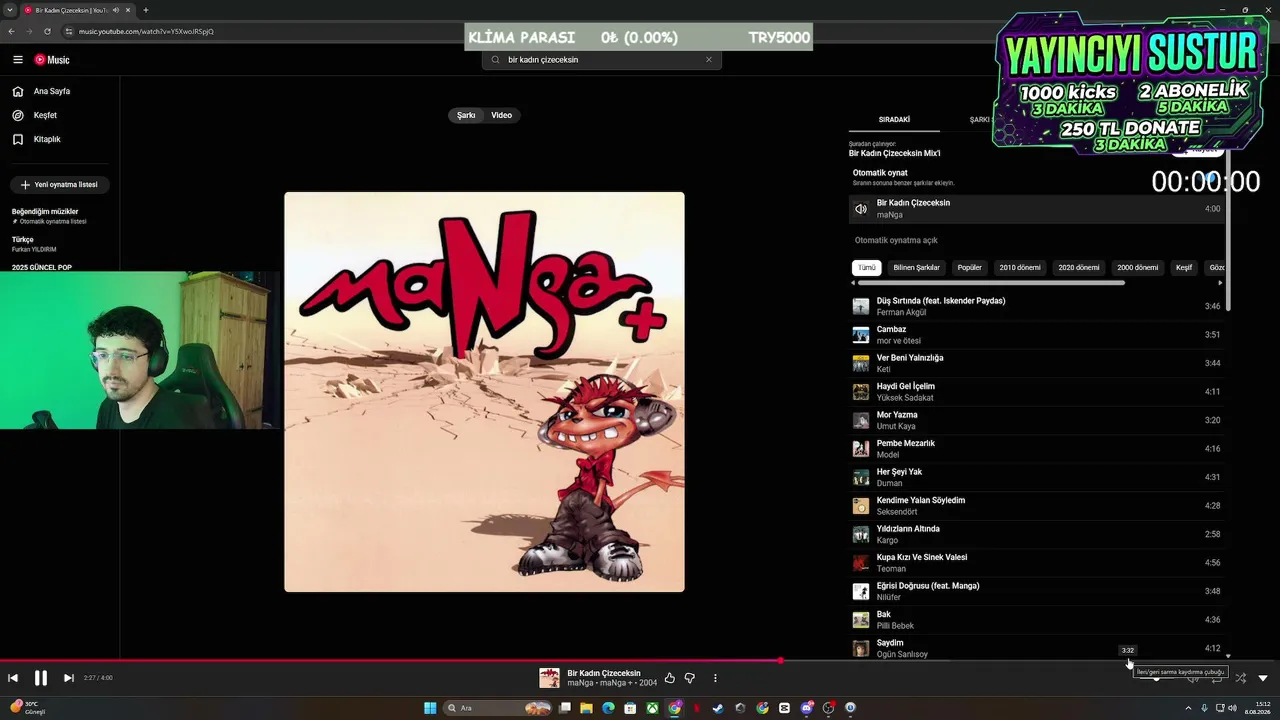Viewport: 1280px width, 720px height.
Task: Clear the search box with X
Action: [x=709, y=60]
